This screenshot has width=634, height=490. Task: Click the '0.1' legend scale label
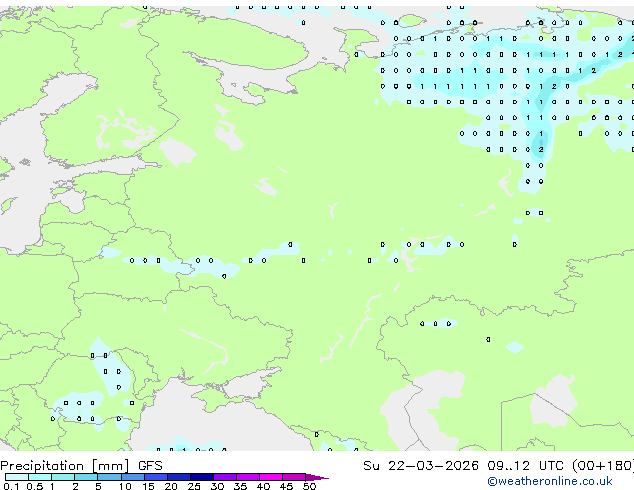11,486
